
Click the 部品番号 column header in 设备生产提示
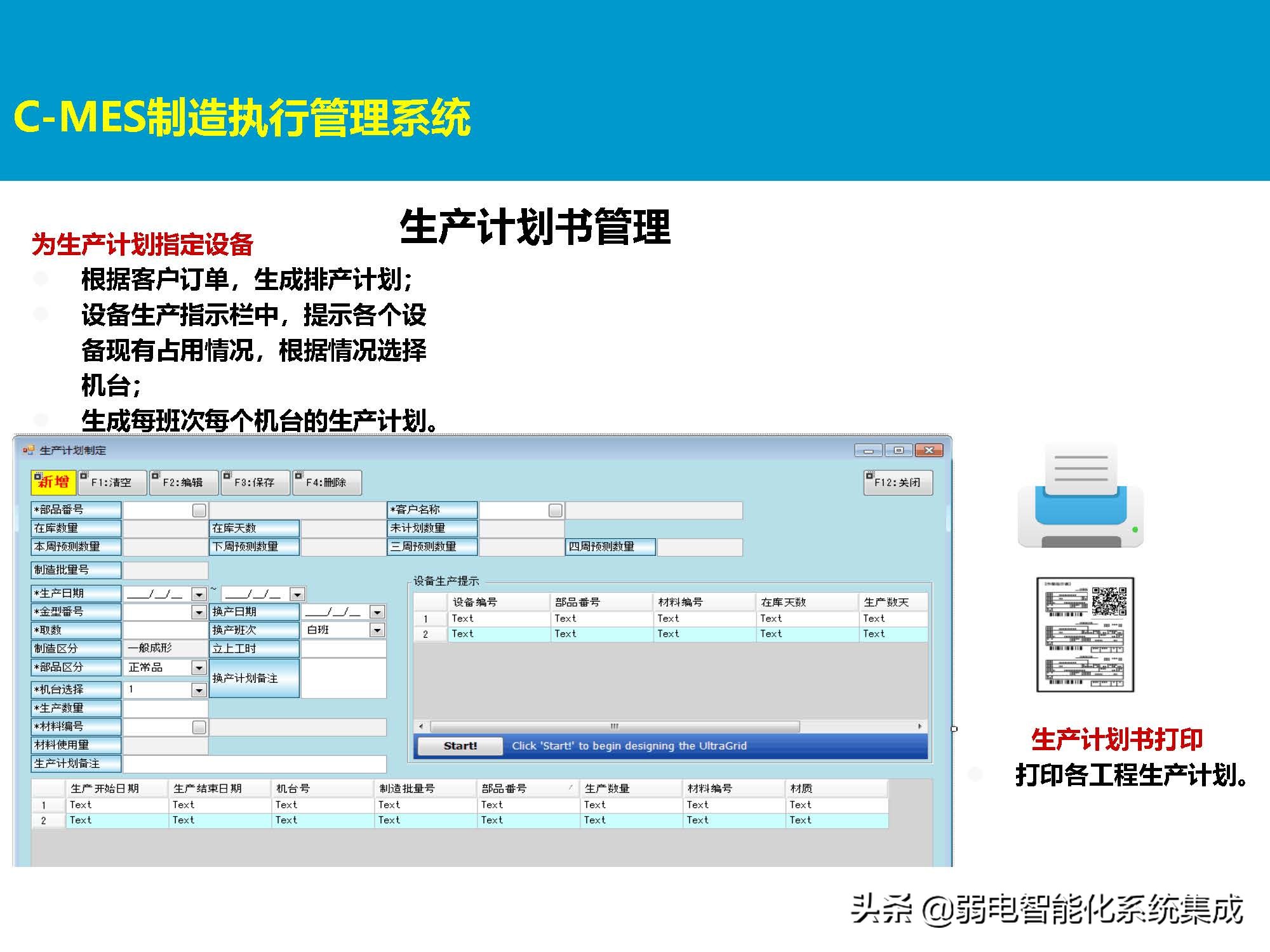pos(601,602)
